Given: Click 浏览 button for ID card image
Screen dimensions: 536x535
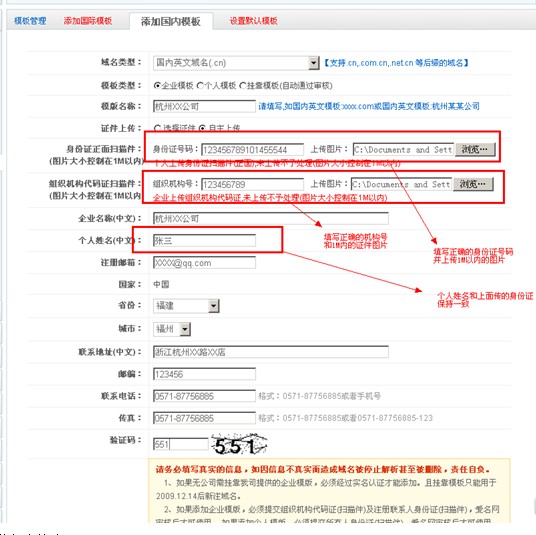Looking at the screenshot, I should pos(475,149).
